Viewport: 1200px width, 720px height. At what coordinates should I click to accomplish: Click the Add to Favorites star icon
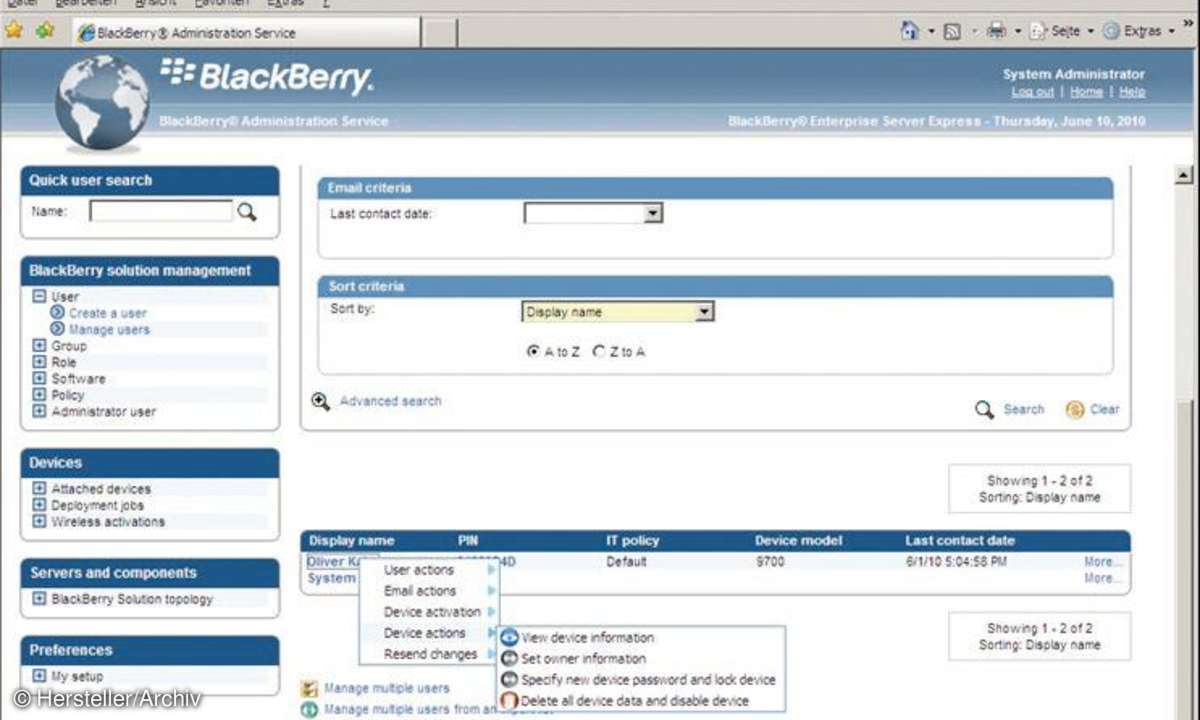click(x=44, y=30)
